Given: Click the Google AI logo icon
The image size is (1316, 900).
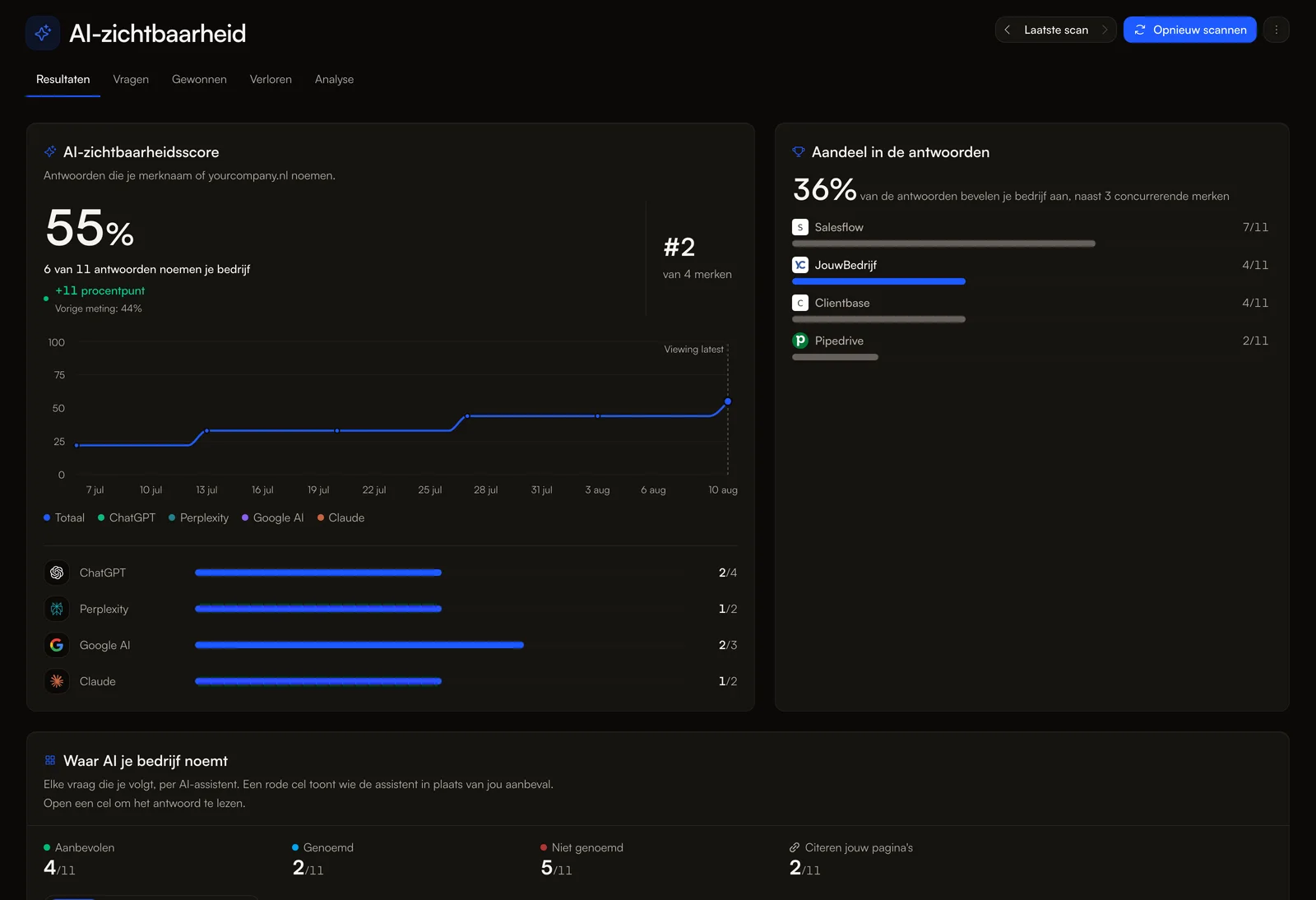Looking at the screenshot, I should 57,645.
